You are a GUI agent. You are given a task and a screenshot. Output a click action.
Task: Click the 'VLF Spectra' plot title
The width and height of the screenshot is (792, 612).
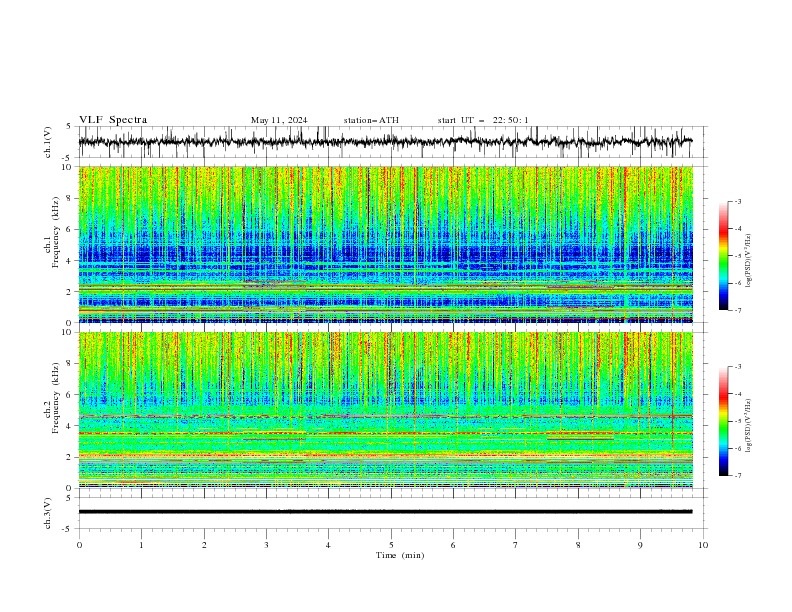(113, 120)
